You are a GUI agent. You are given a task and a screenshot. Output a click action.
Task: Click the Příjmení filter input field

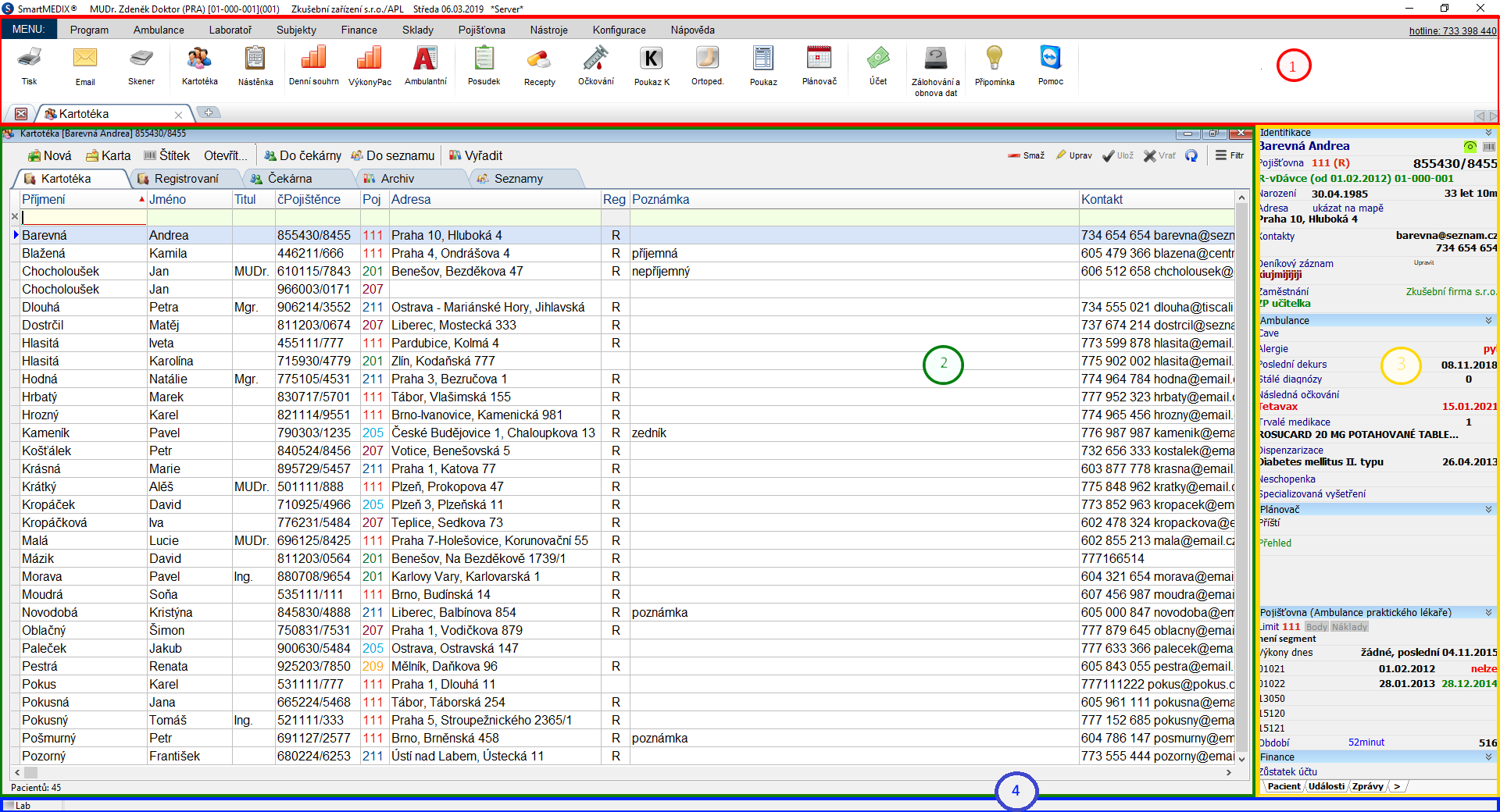(x=83, y=217)
